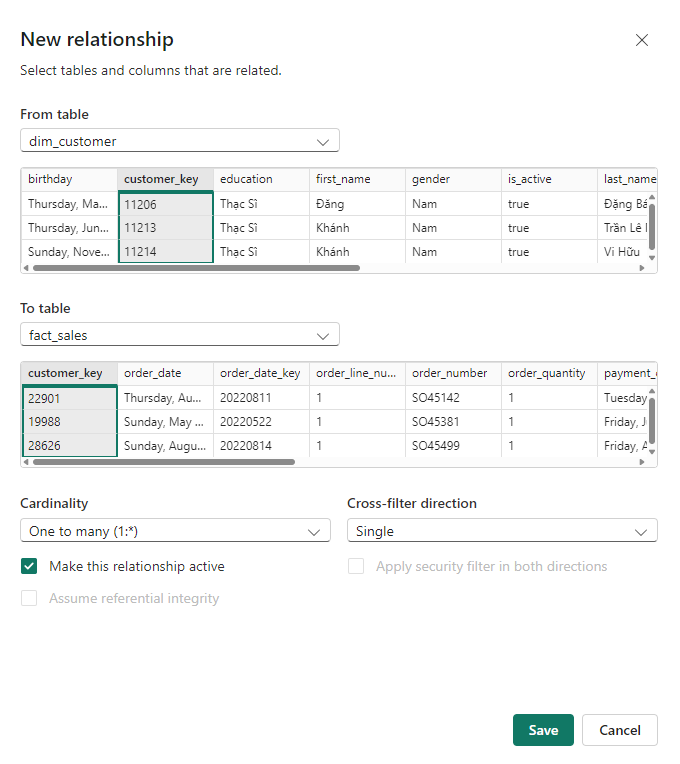
Task: Select order_line_nu... column header
Action: click(x=357, y=373)
